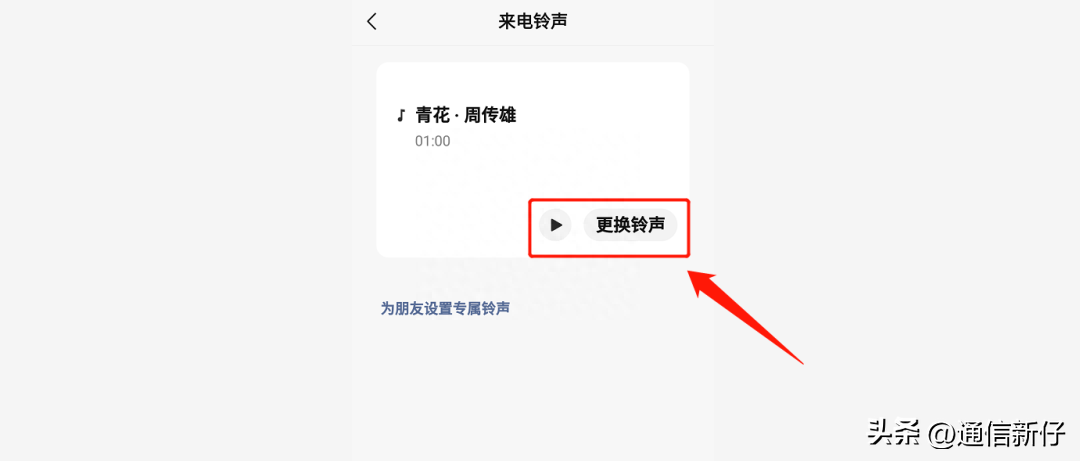Click the tail end of the red arrow
The image size is (1080, 461).
click(799, 359)
